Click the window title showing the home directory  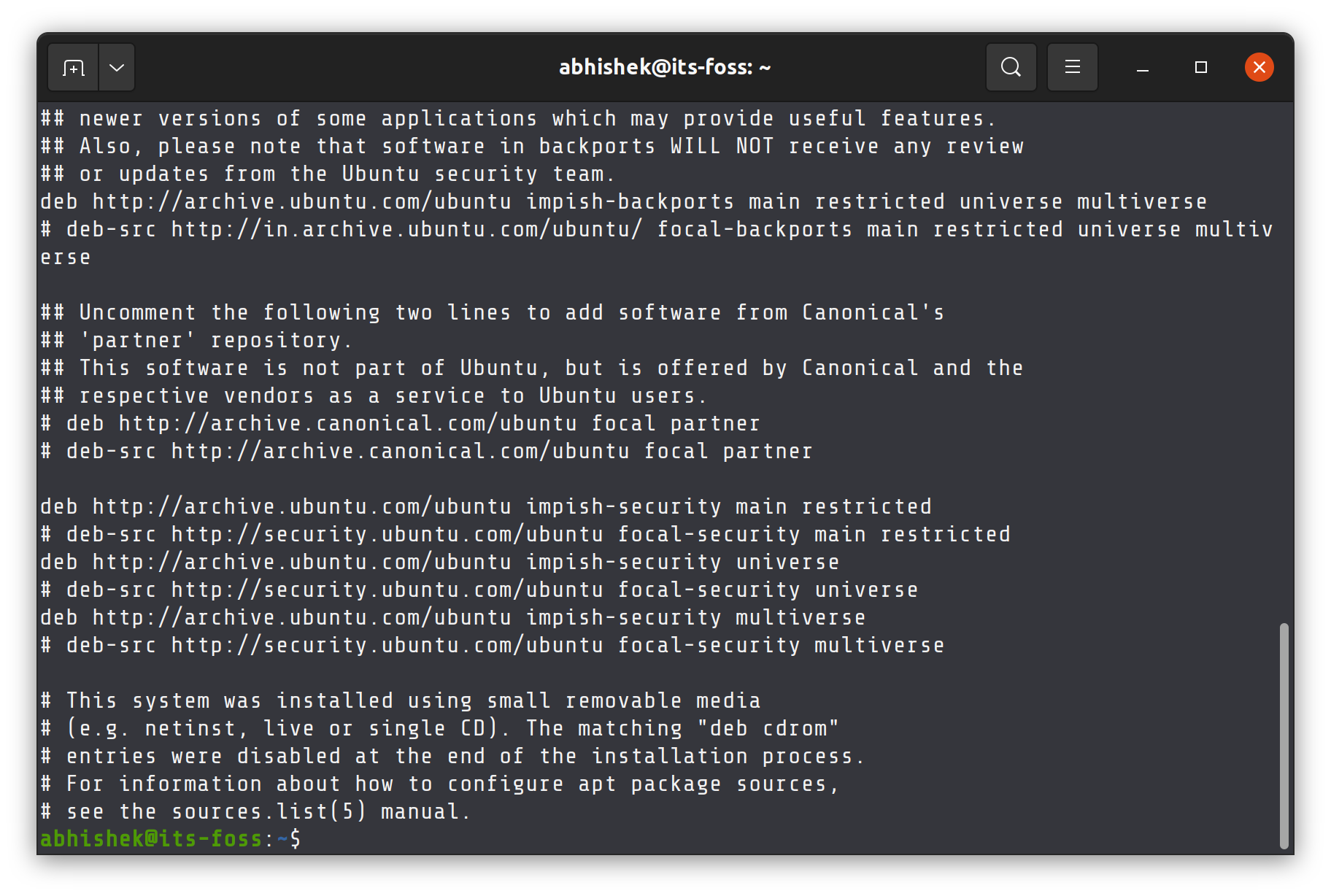(x=663, y=66)
